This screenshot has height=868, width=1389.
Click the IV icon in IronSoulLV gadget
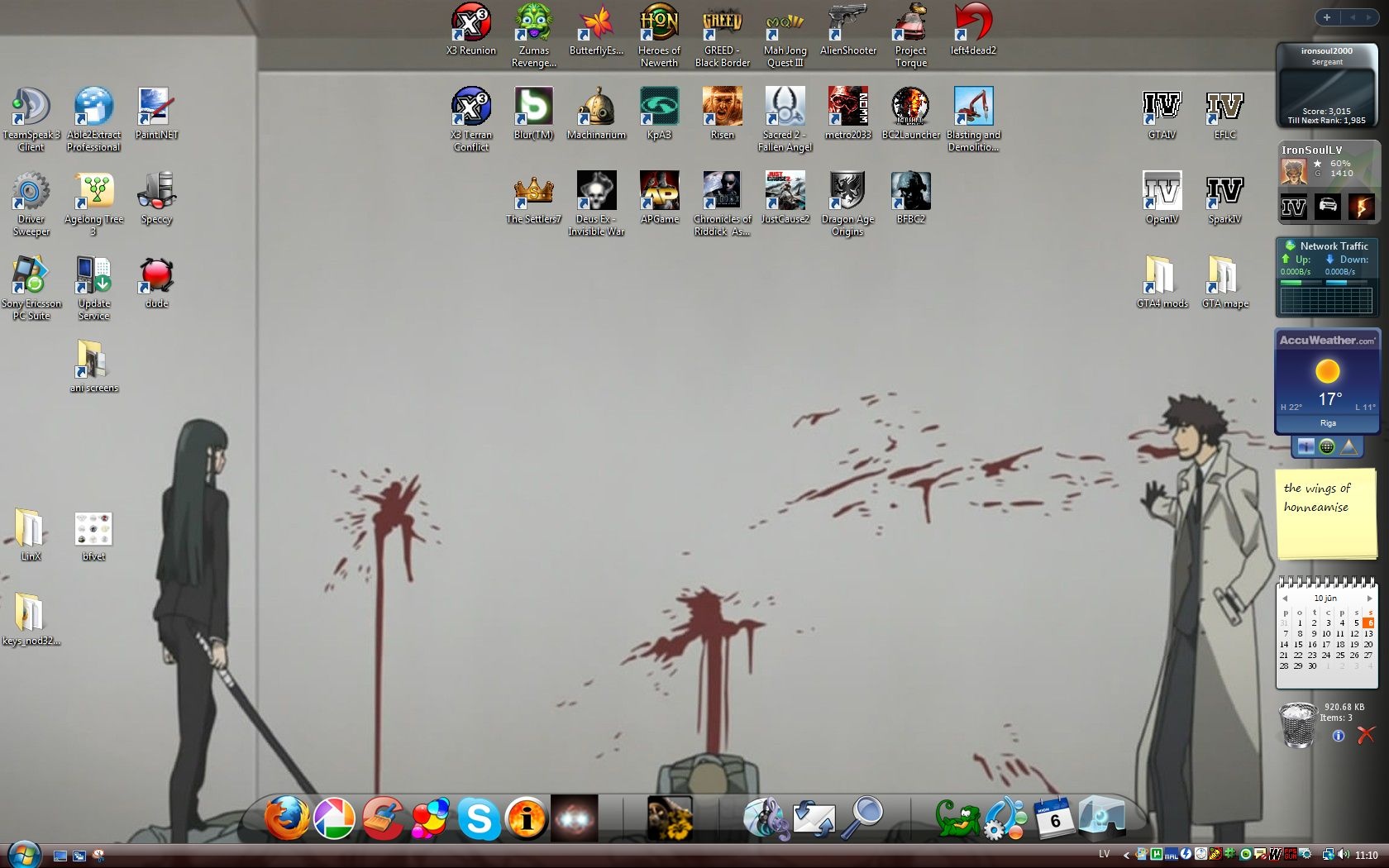click(1294, 207)
